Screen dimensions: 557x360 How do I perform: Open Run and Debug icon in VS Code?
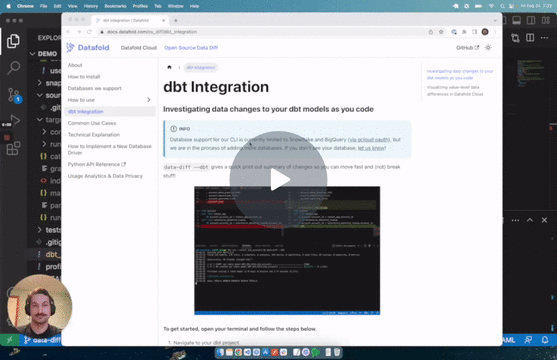coord(14,120)
